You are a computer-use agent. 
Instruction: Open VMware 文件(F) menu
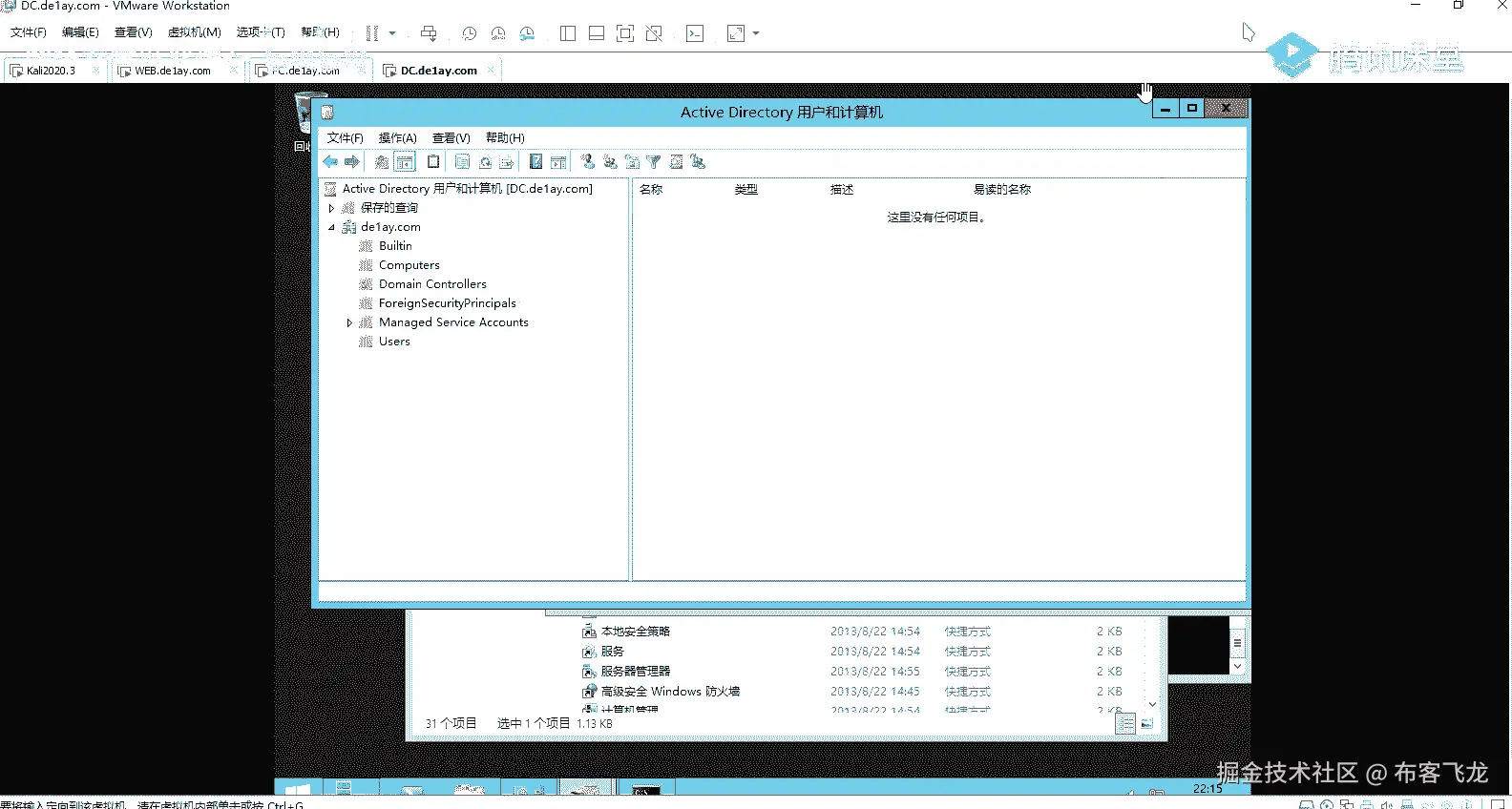29,32
